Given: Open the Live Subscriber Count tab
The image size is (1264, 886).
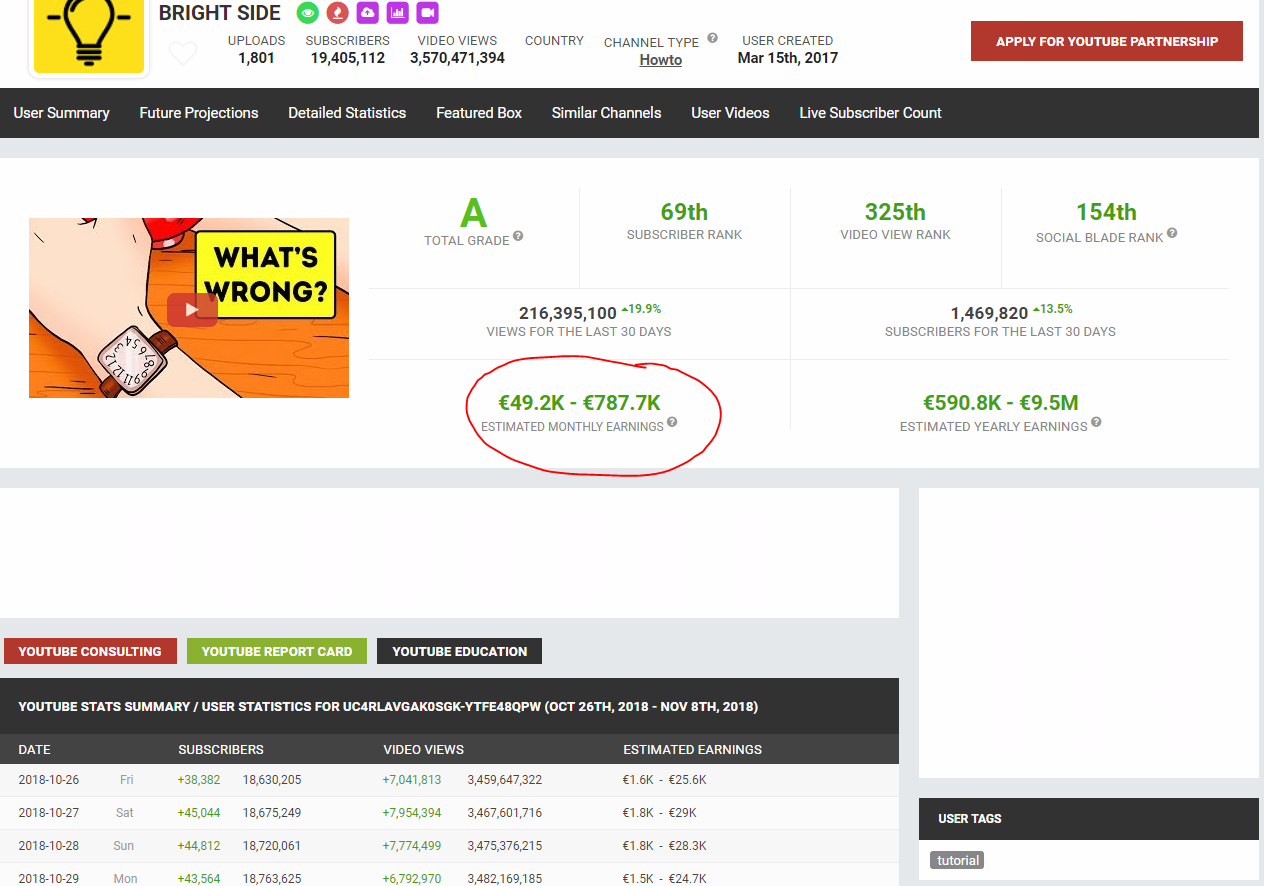Looking at the screenshot, I should click(870, 113).
